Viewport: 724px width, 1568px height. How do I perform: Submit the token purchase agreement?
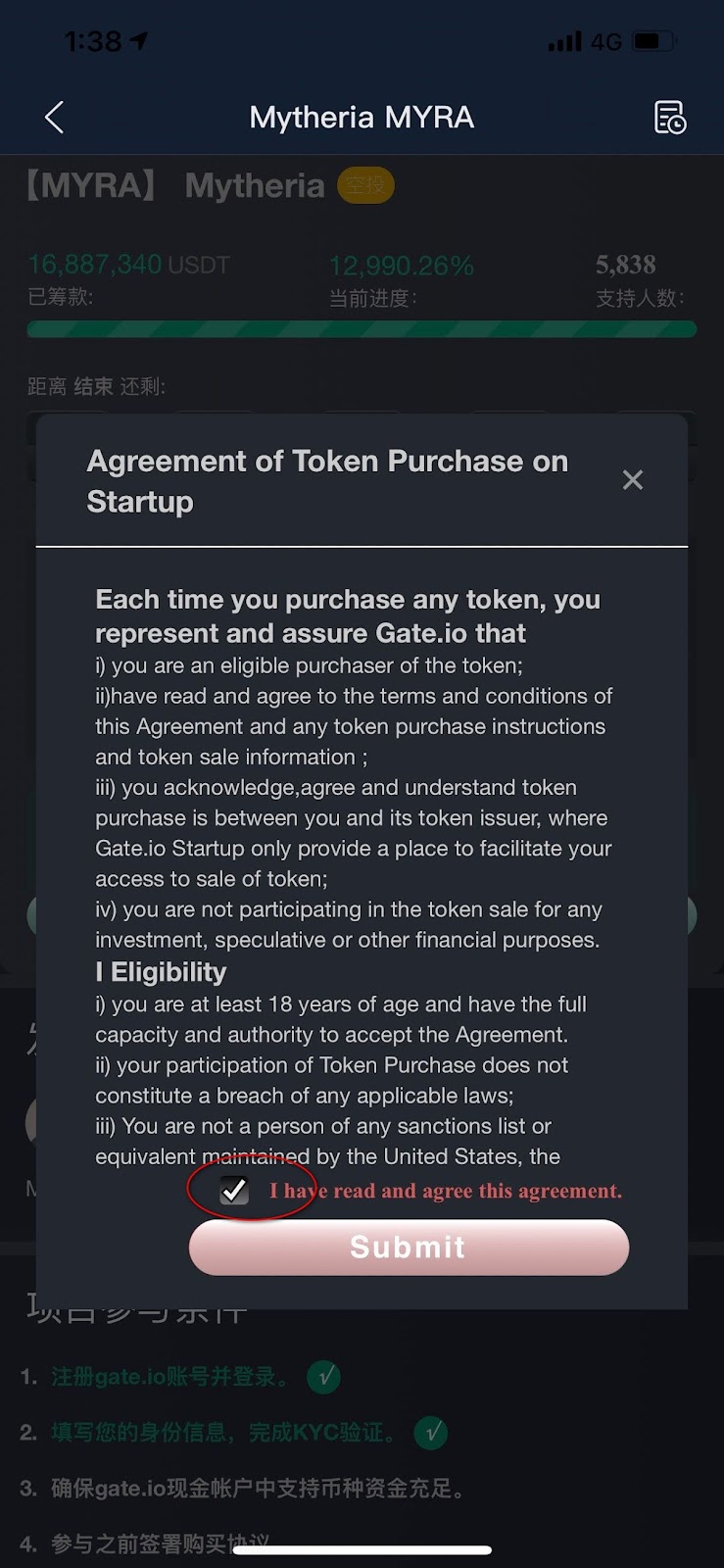click(x=409, y=1247)
